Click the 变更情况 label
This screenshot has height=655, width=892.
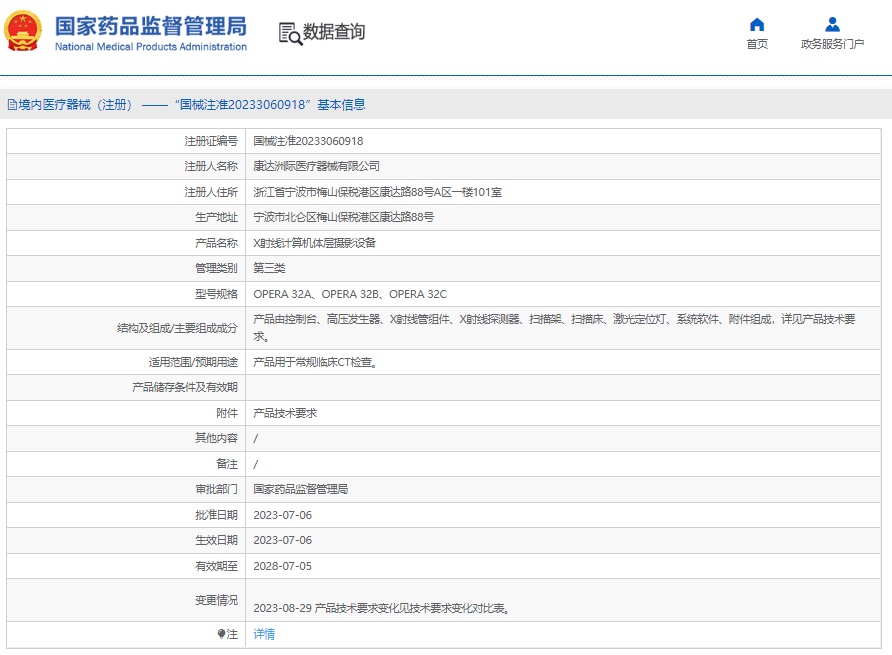(216, 600)
